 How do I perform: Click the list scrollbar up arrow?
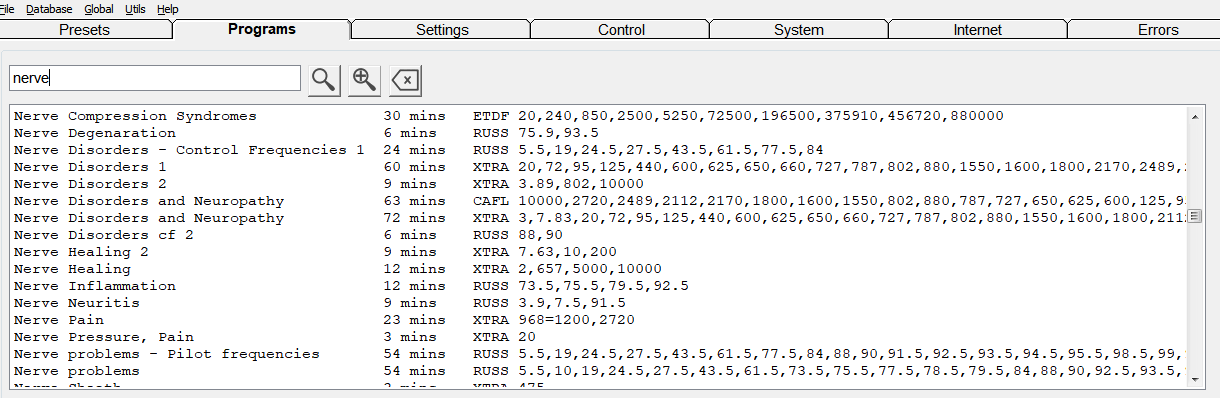1194,116
